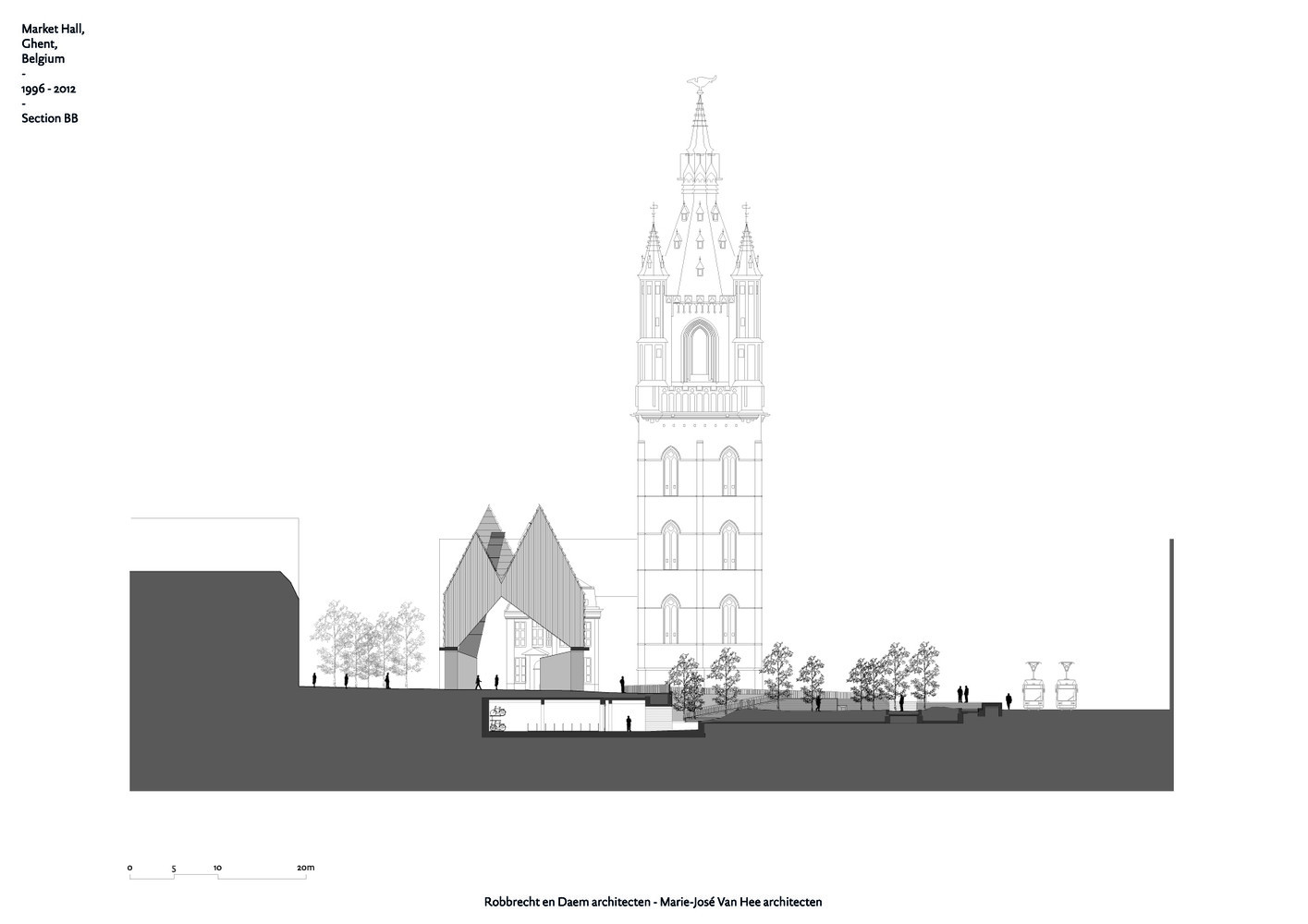Click the bicycles in the underground parking
Image resolution: width=1308 pixels, height=924 pixels.
click(x=498, y=717)
